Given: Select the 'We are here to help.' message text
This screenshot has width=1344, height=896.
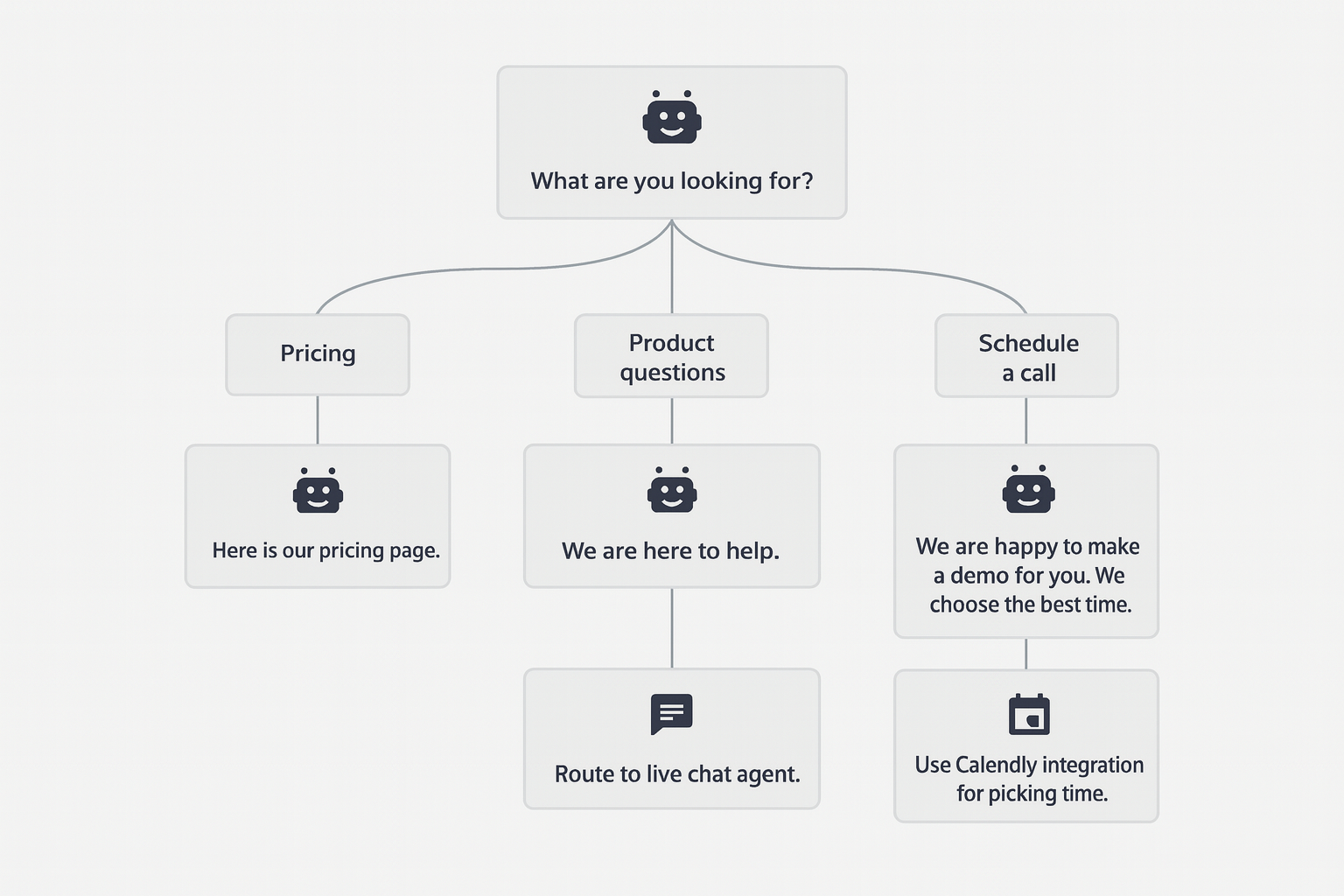Looking at the screenshot, I should 670,550.
